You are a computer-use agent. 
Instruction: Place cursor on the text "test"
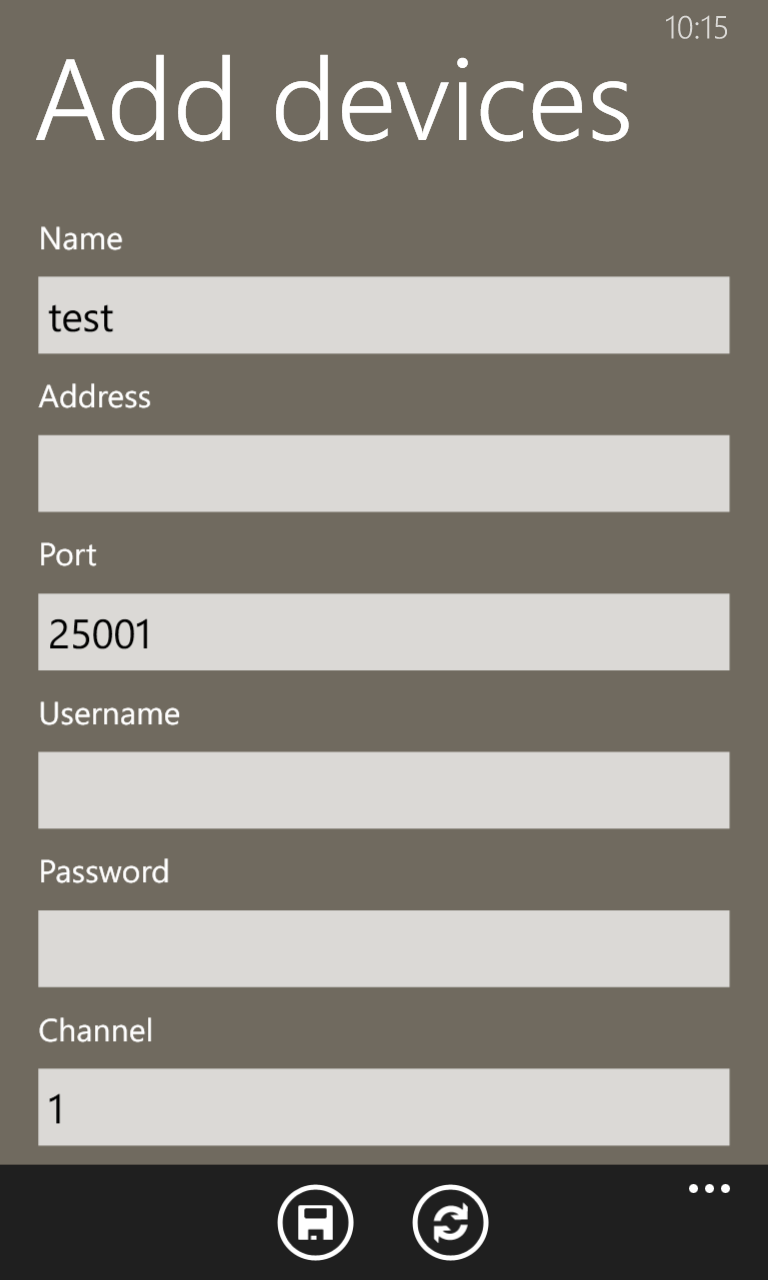click(x=81, y=318)
